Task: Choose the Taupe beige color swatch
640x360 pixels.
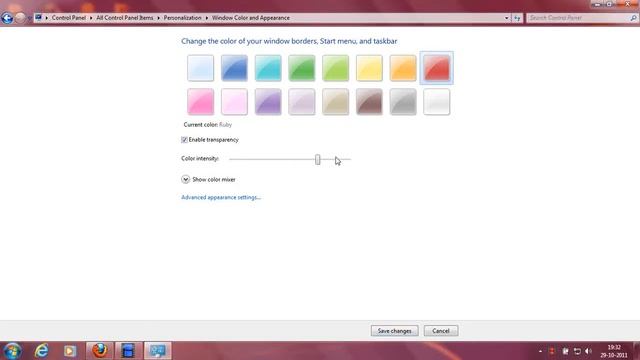Action: pyautogui.click(x=336, y=102)
